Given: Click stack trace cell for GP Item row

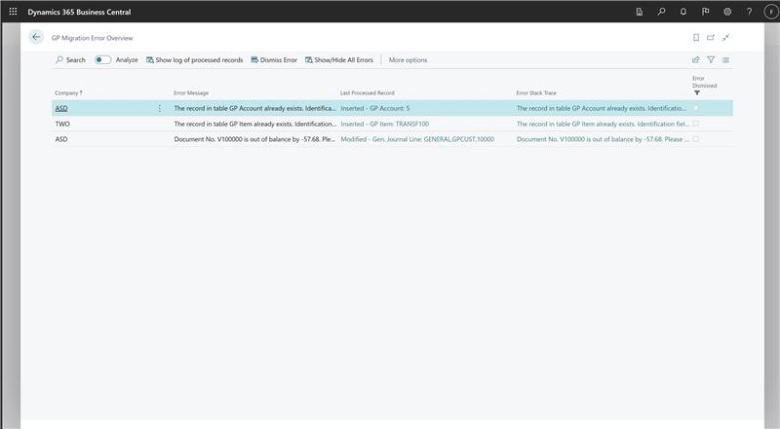Looking at the screenshot, I should (603, 123).
